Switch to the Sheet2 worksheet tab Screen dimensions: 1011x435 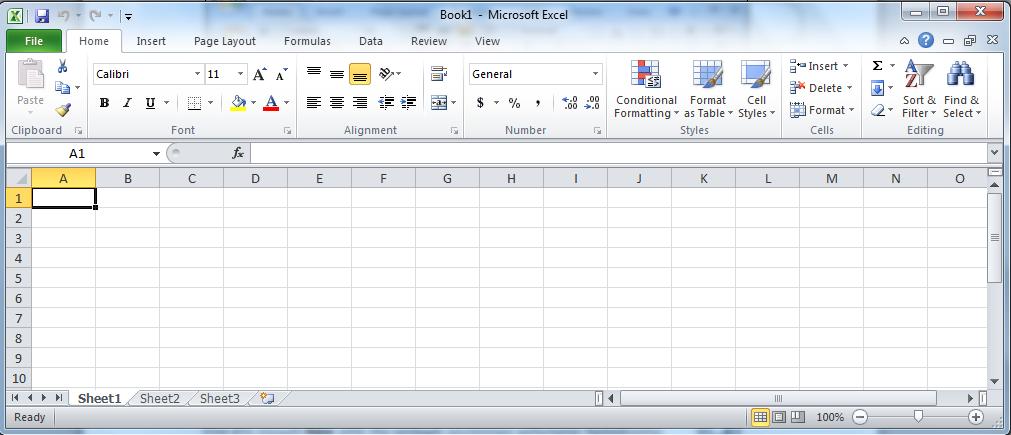tap(160, 398)
